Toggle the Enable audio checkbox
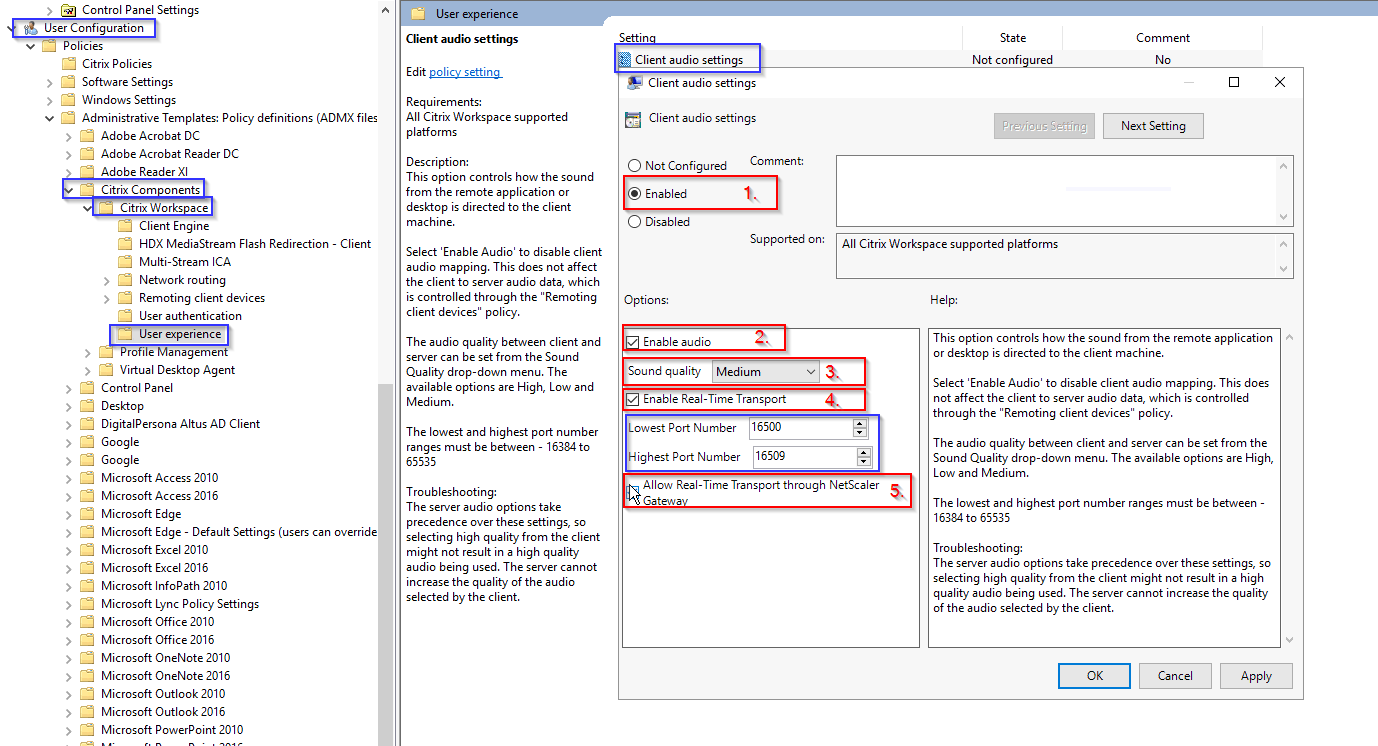1378x746 pixels. tap(633, 342)
